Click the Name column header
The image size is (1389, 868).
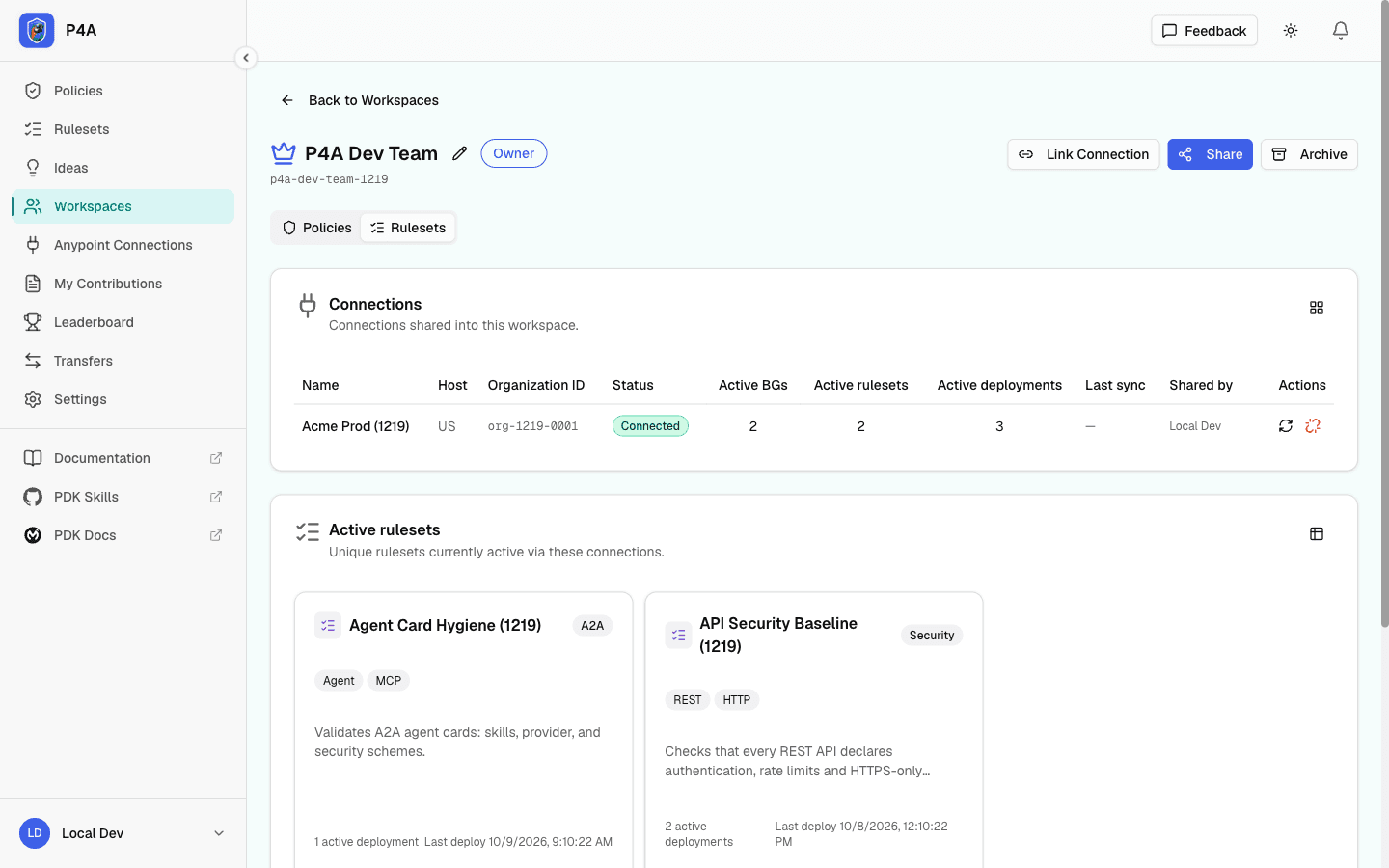click(x=320, y=385)
